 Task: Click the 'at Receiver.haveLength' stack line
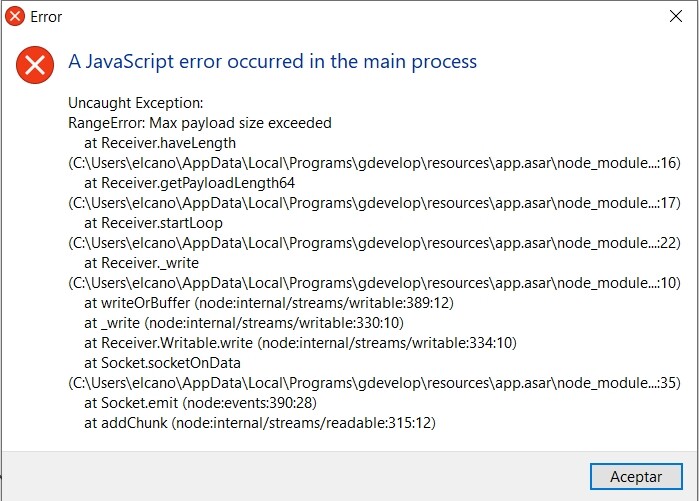coord(160,143)
